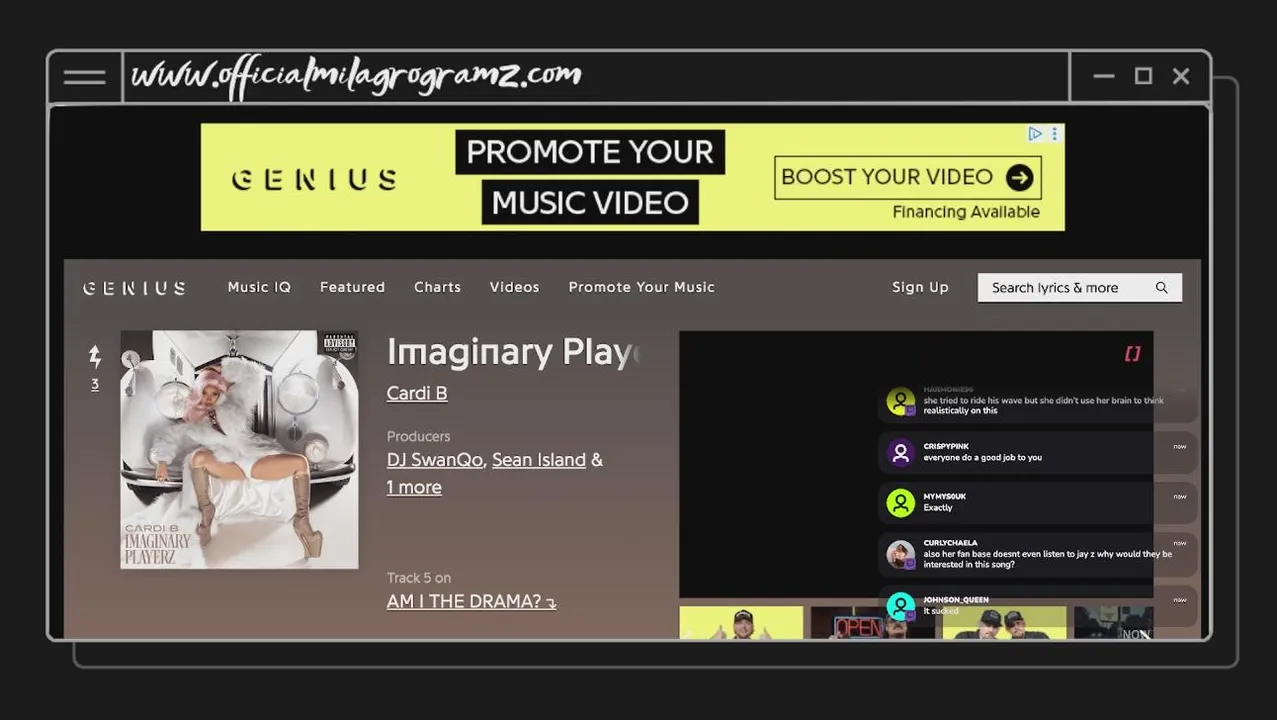Select the OPEN neon sign video thumbnail
This screenshot has width=1277, height=720.
872,621
